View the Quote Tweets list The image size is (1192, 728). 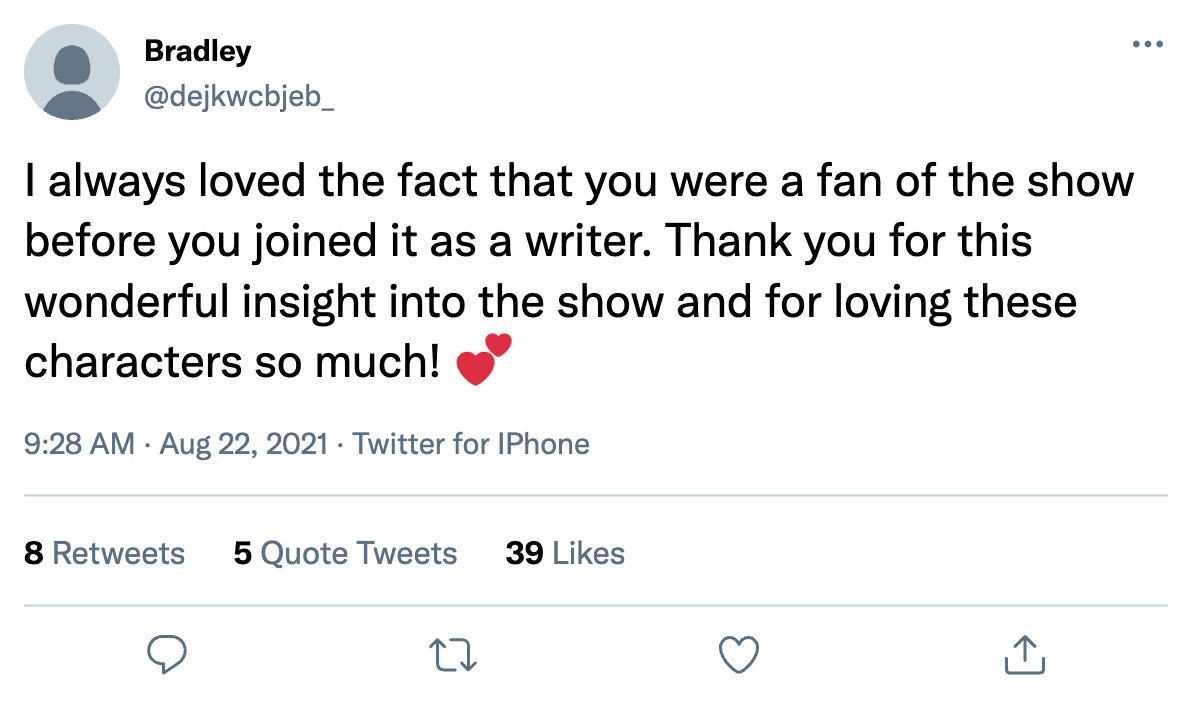358,553
